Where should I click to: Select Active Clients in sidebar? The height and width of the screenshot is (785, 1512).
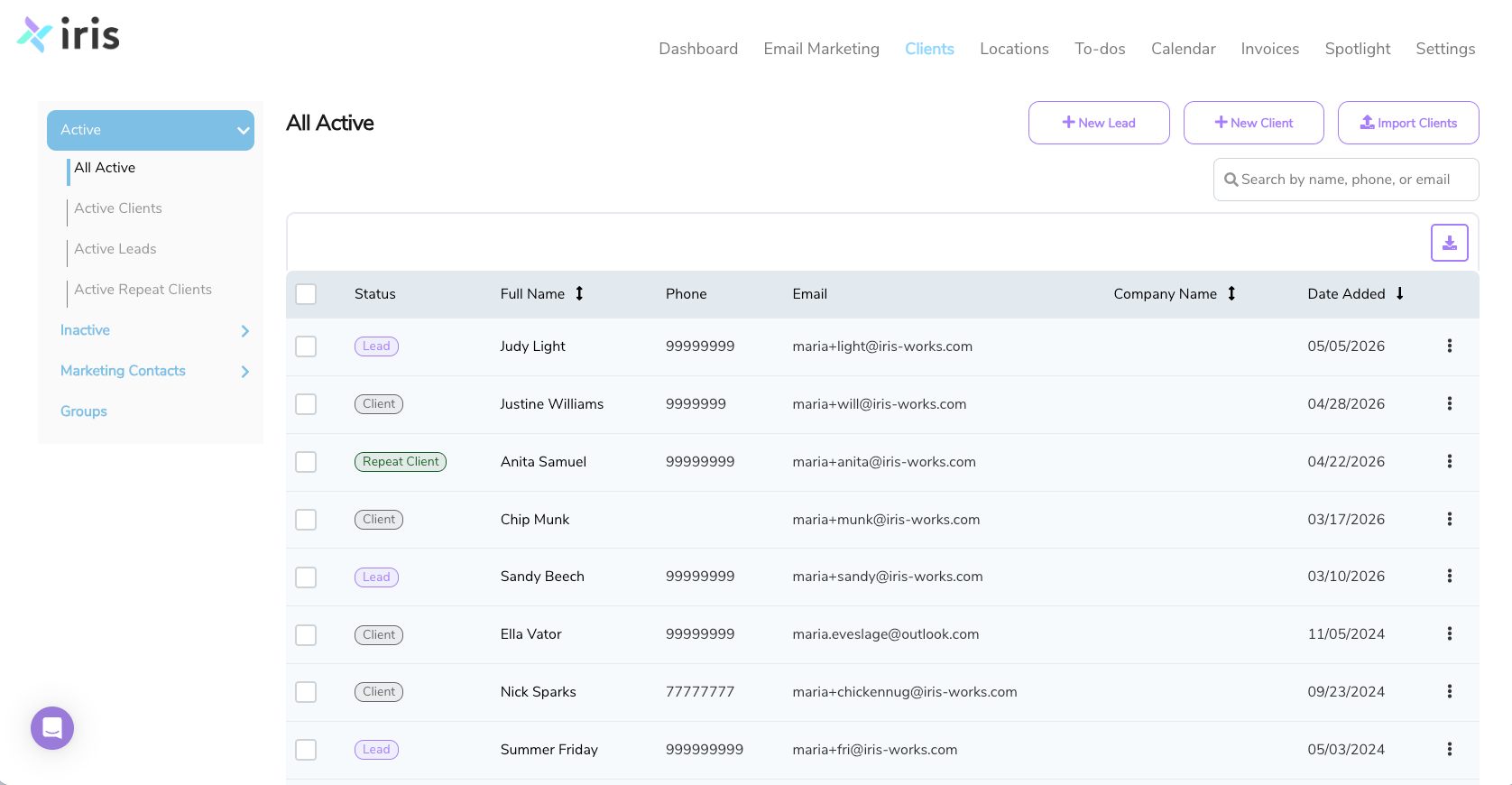(x=118, y=208)
